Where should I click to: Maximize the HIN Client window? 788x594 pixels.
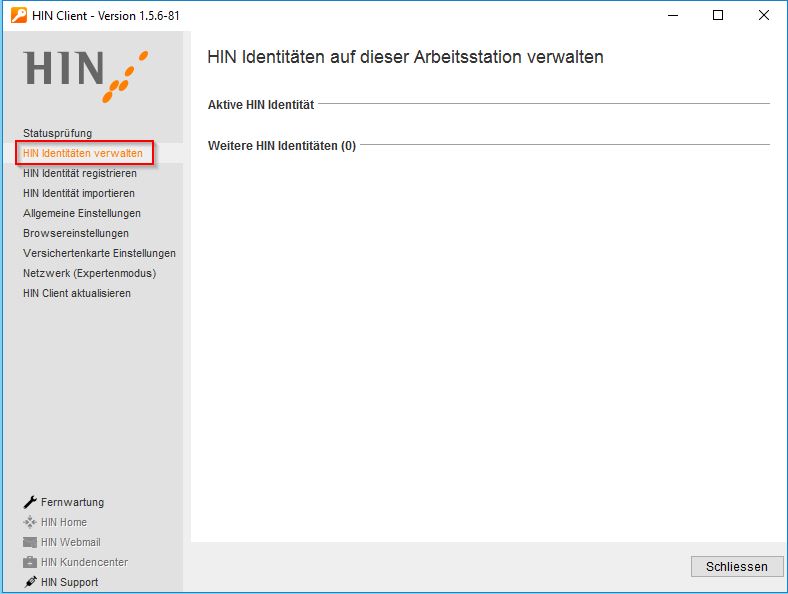point(718,15)
